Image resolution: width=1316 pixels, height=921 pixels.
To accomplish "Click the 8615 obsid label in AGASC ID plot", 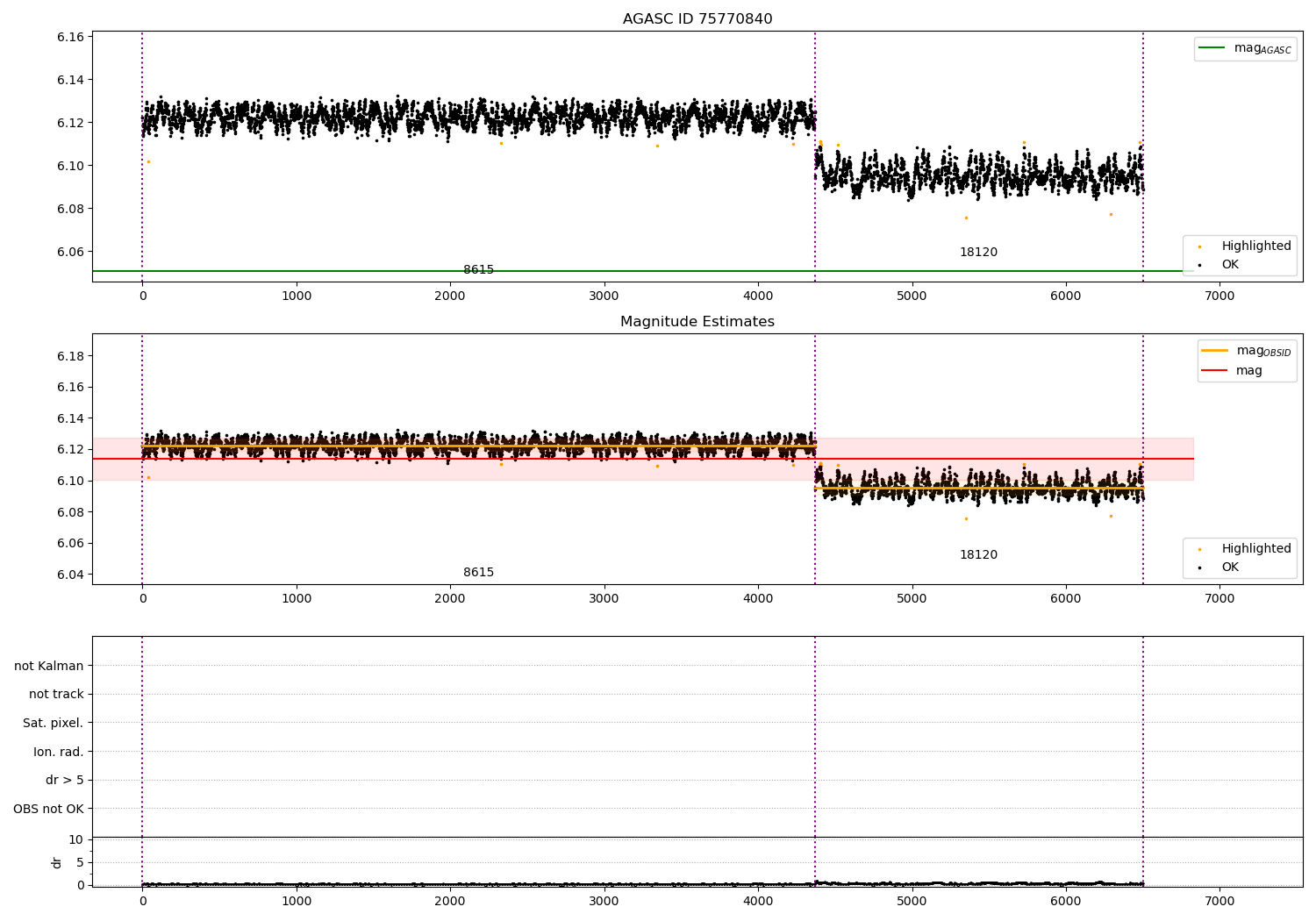I will tap(478, 270).
